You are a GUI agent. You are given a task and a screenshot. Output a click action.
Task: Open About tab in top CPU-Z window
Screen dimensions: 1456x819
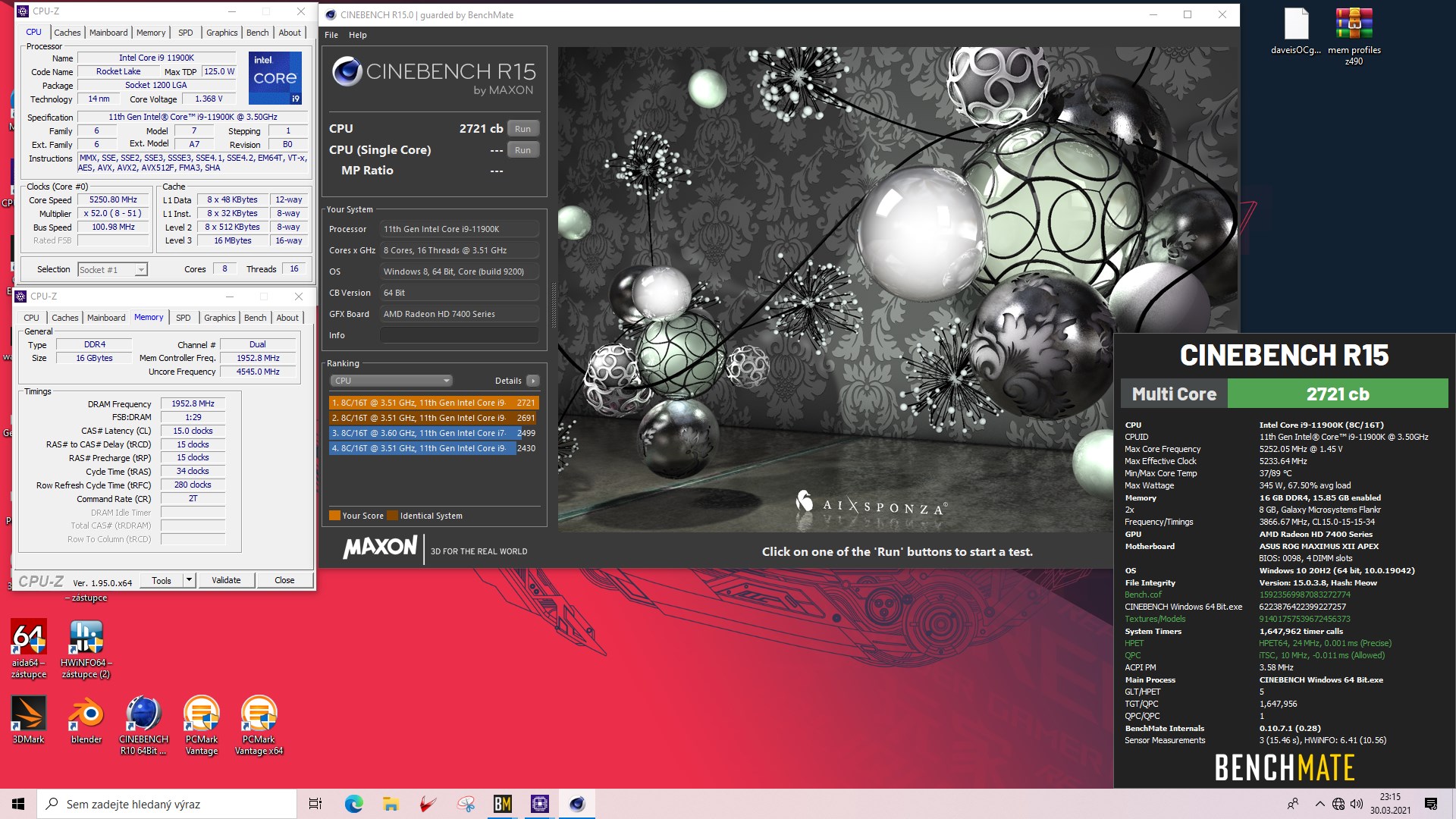click(x=290, y=33)
